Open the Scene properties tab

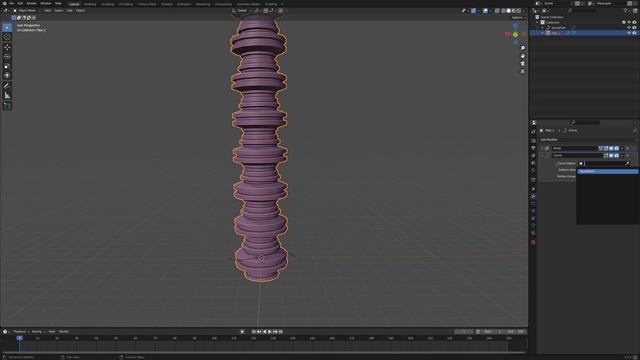point(533,163)
